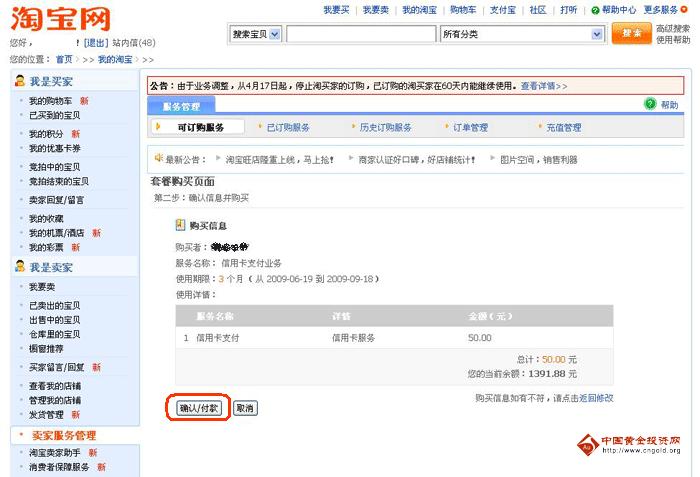Screen dimensions: 700x477
Task: Open 我的淘宝 in top navigation
Action: 419,10
